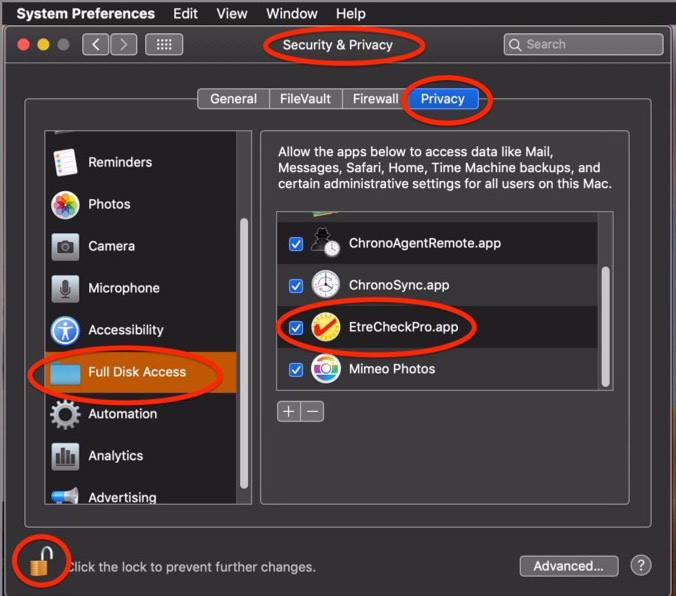Switch to the Firewall tab

pyautogui.click(x=375, y=99)
